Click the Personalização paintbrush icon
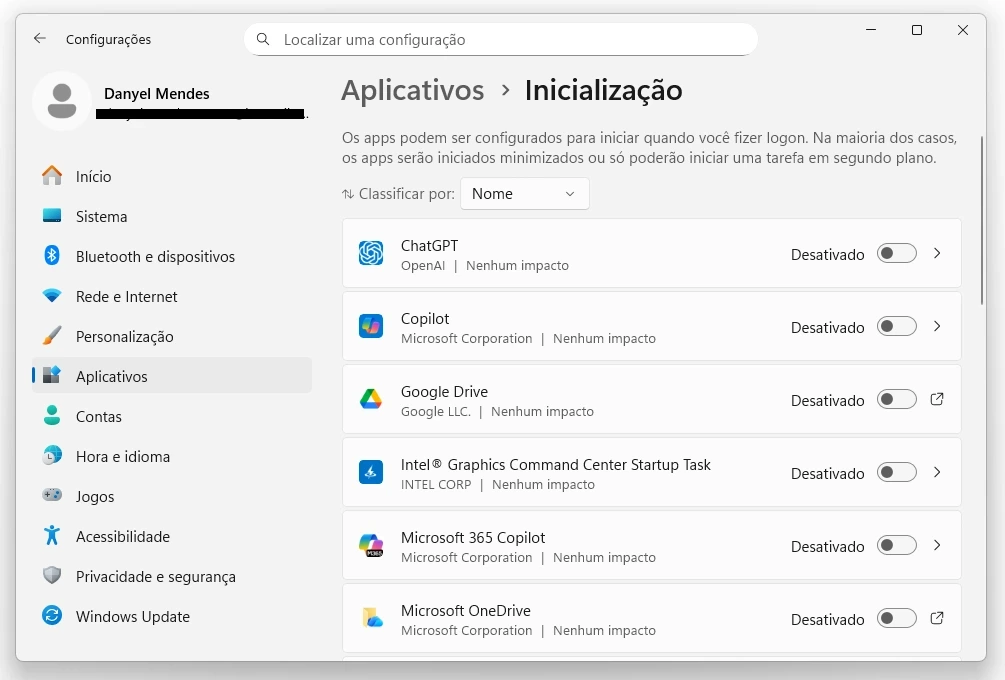Viewport: 1005px width, 680px height. pyautogui.click(x=52, y=335)
